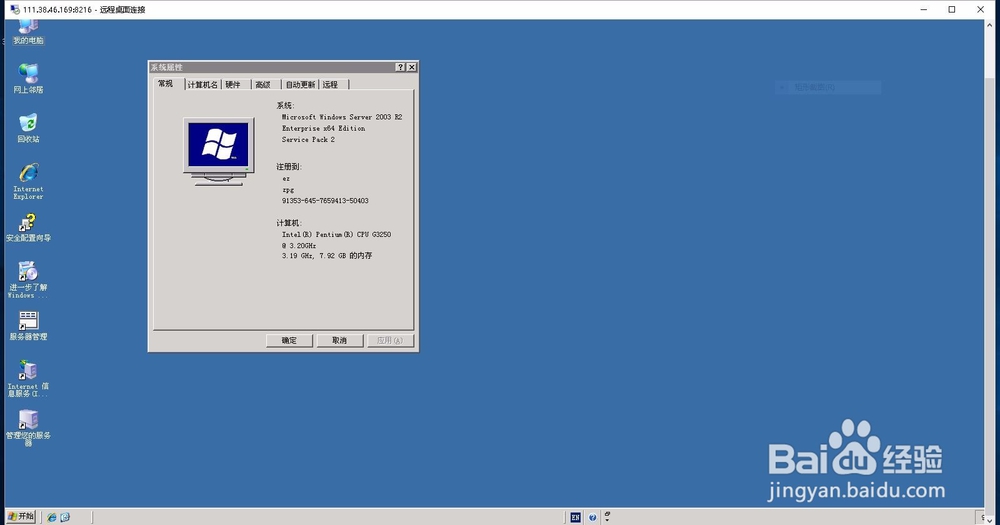Click the EN language indicator in taskbar
The width and height of the screenshot is (1000, 525).
(x=575, y=517)
